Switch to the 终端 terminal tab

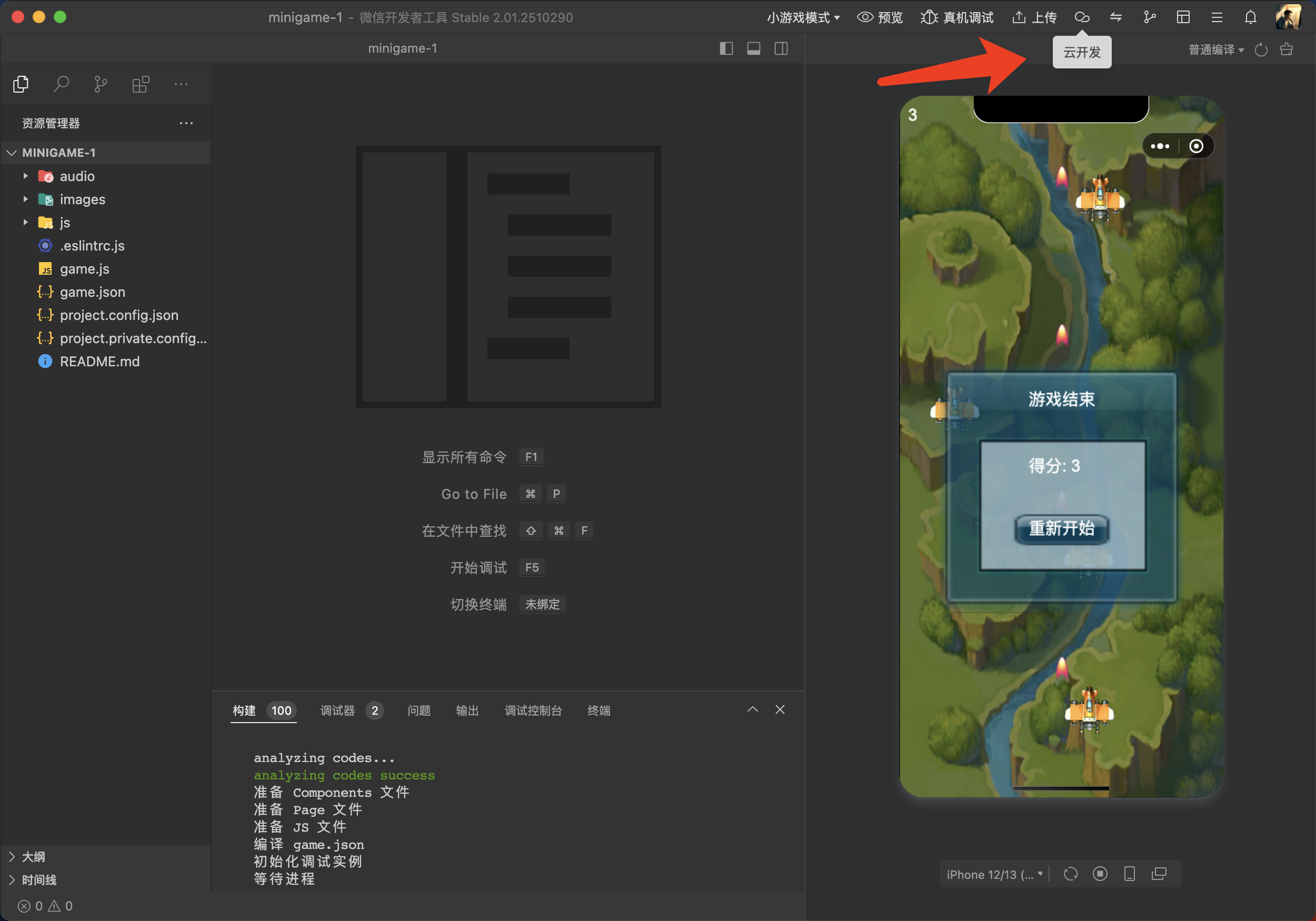coord(599,710)
